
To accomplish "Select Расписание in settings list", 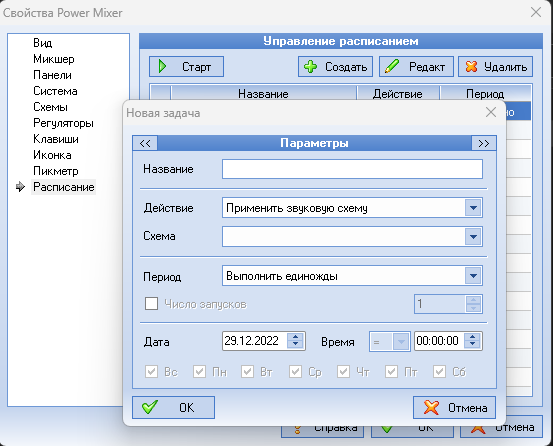I will point(63,187).
